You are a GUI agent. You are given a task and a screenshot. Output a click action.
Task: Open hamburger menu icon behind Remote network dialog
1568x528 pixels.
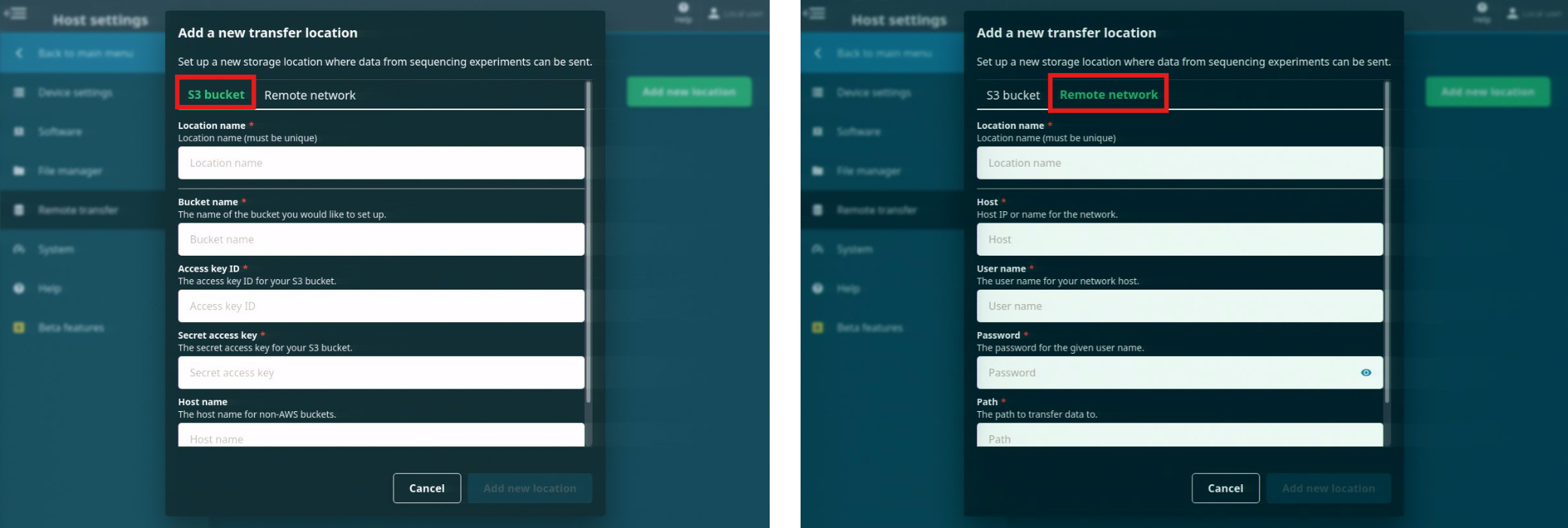[x=815, y=13]
